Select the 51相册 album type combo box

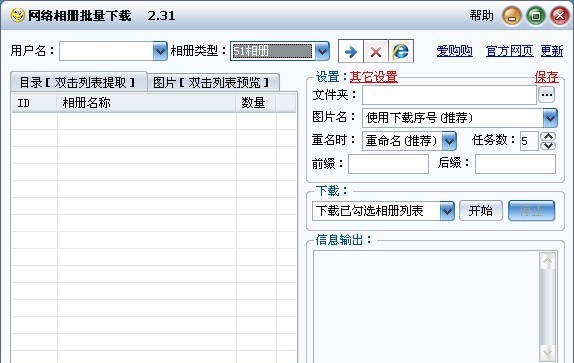pos(280,51)
